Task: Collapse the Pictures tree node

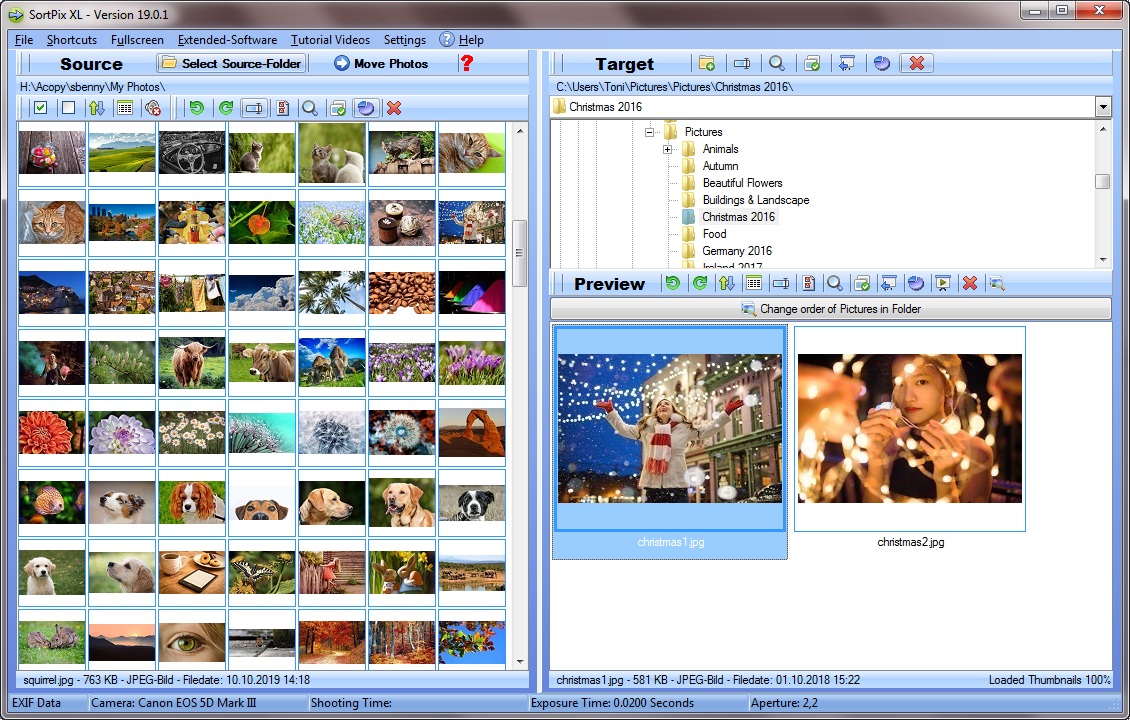Action: pyautogui.click(x=651, y=131)
